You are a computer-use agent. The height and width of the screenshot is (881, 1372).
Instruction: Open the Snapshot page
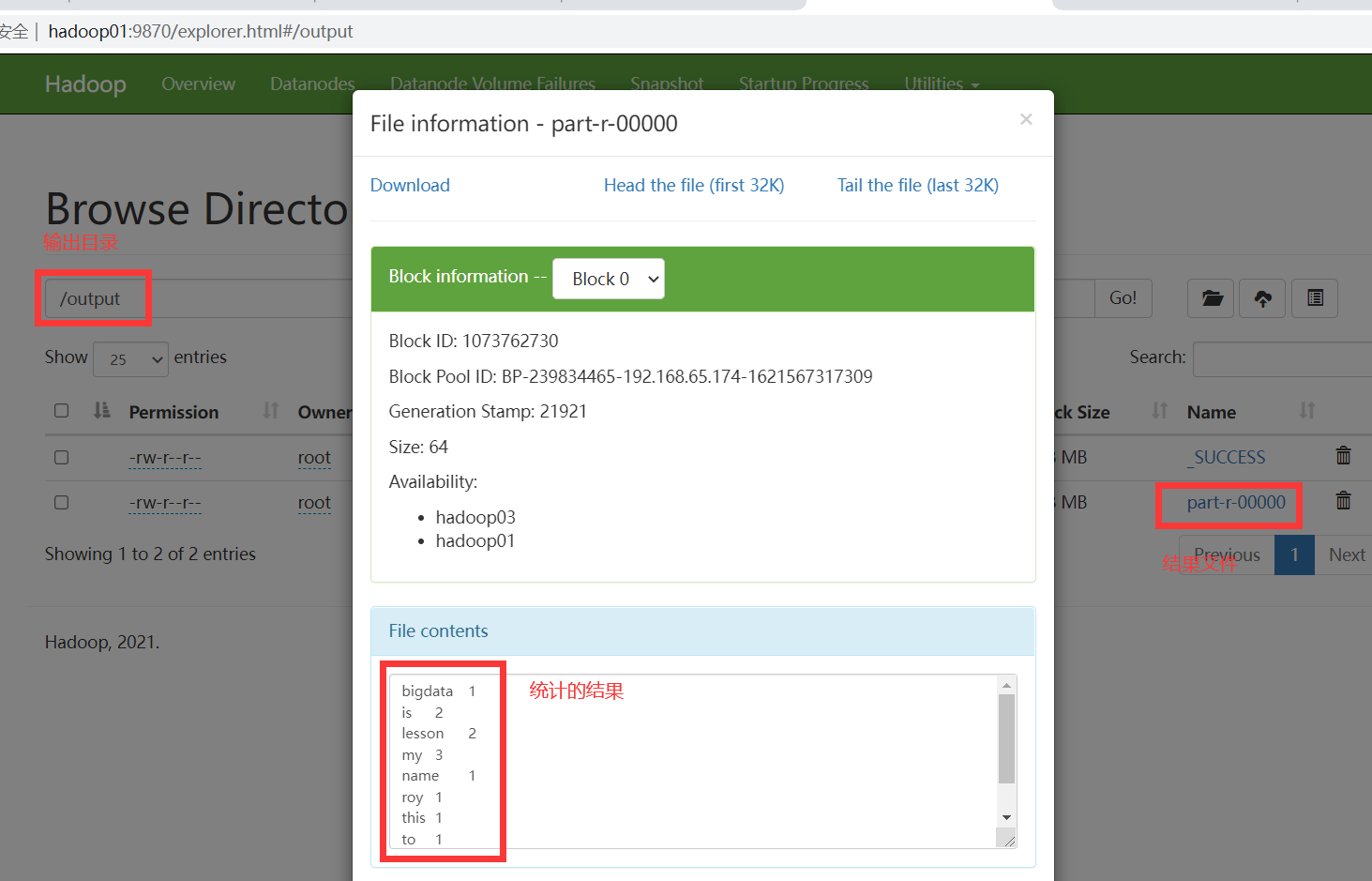tap(667, 84)
